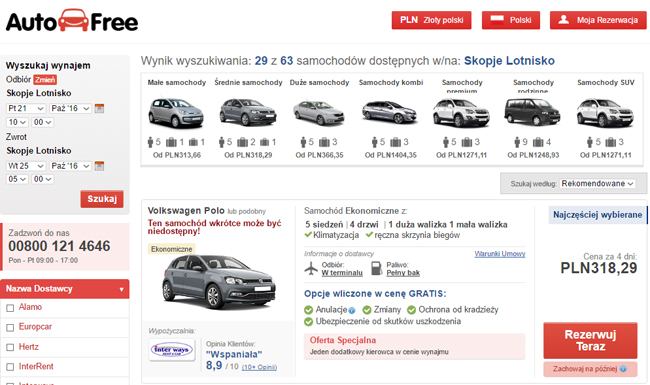Click the Zmień pickup location button

(45, 80)
